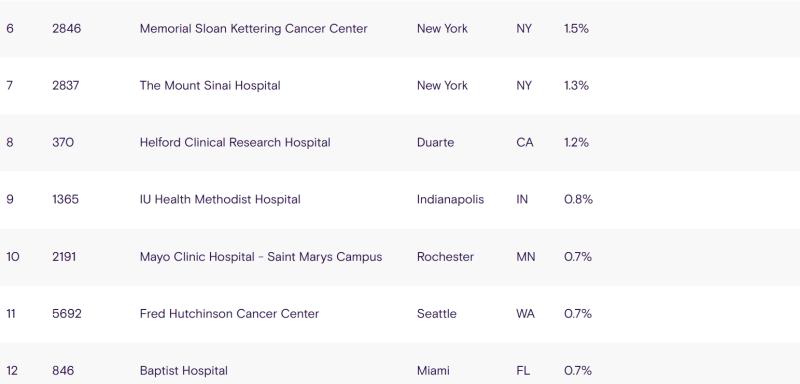The height and width of the screenshot is (384, 800).
Task: Select The Mount Sinai Hospital name
Action: [x=210, y=86]
